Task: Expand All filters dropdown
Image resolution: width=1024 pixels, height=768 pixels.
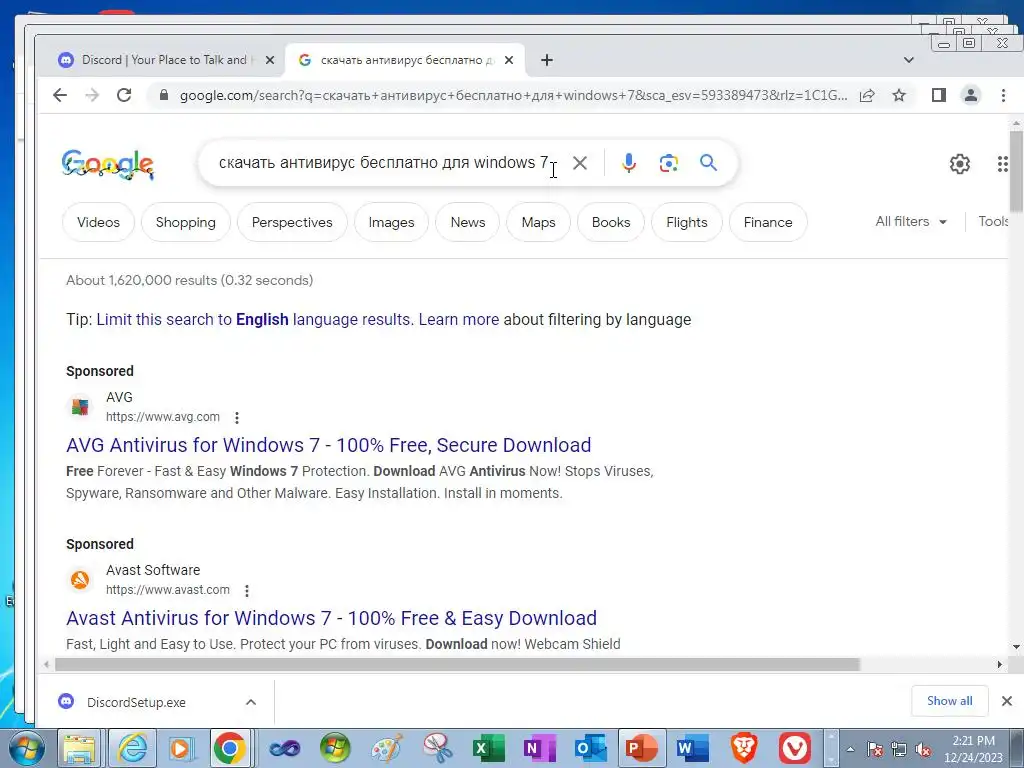Action: click(911, 221)
